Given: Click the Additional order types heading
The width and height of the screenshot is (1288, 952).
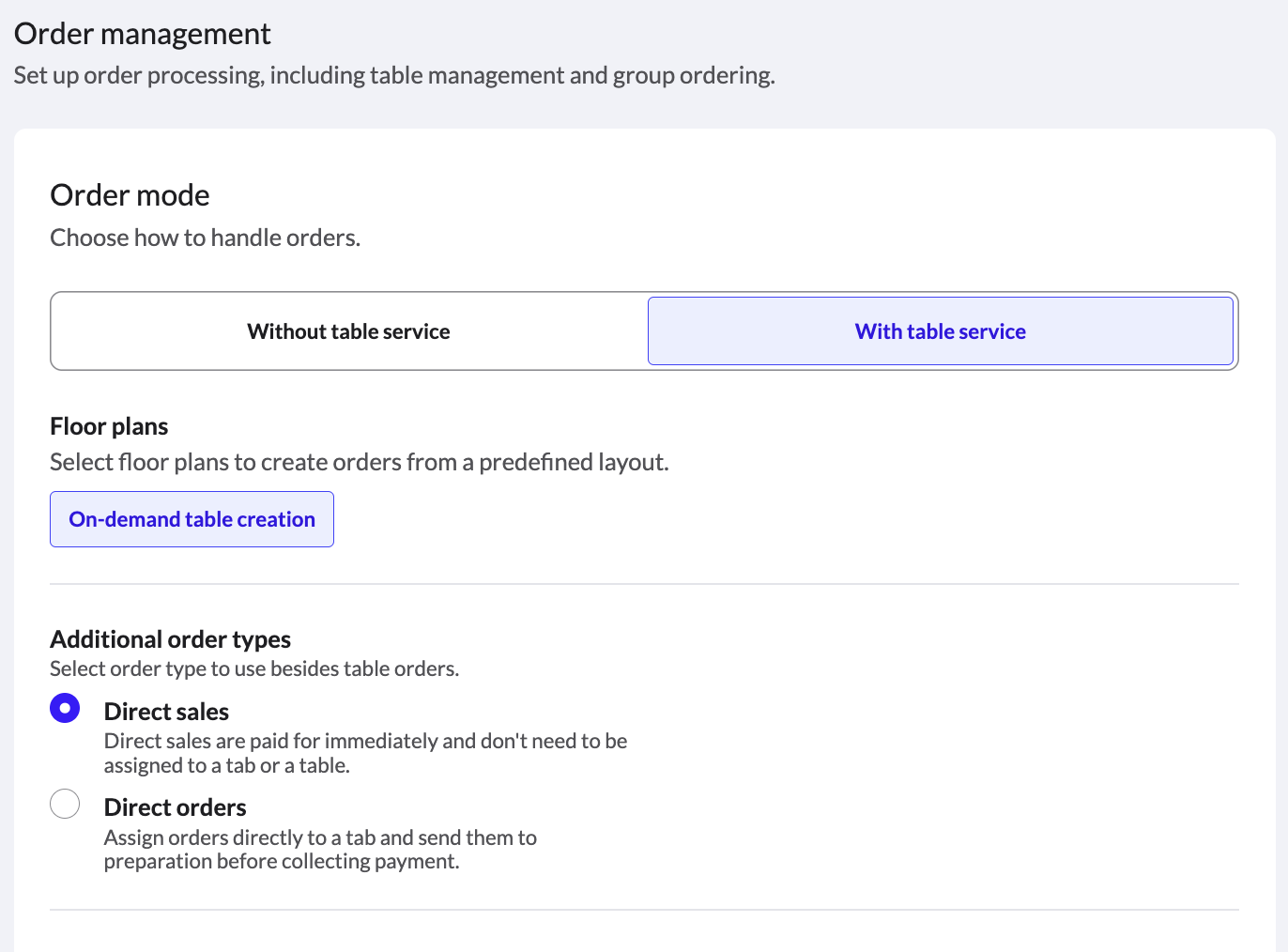Looking at the screenshot, I should point(170,639).
